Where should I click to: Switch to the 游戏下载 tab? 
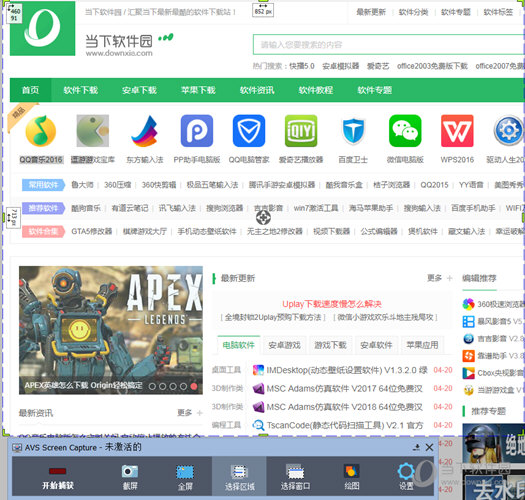[330, 345]
